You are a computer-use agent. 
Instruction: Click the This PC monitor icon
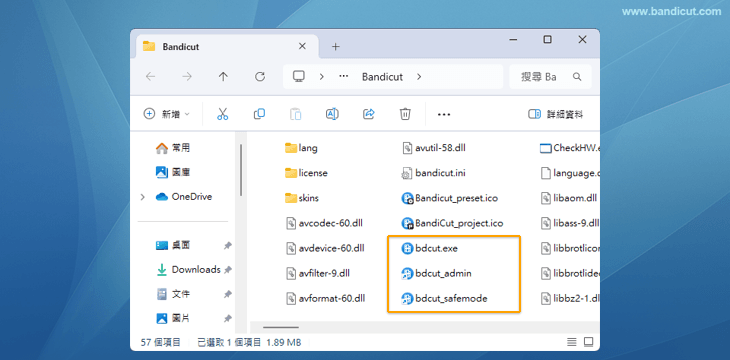298,76
